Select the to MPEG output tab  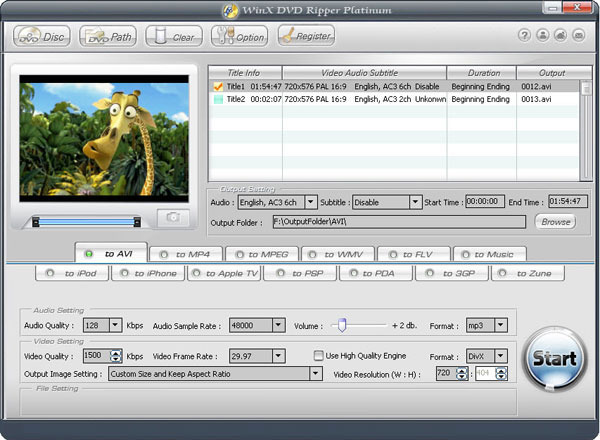click(262, 254)
